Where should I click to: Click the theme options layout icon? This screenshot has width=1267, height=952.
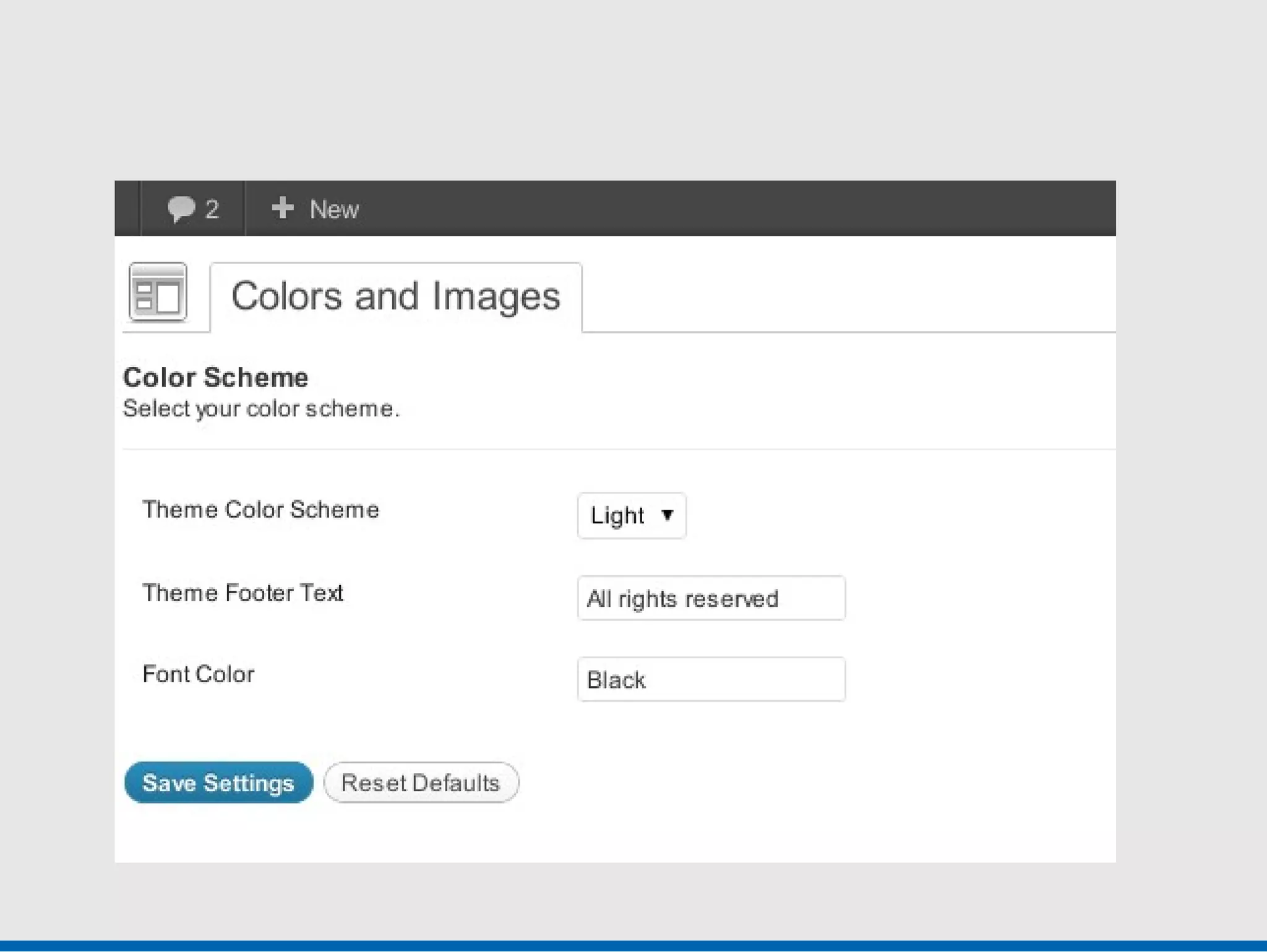click(x=158, y=293)
